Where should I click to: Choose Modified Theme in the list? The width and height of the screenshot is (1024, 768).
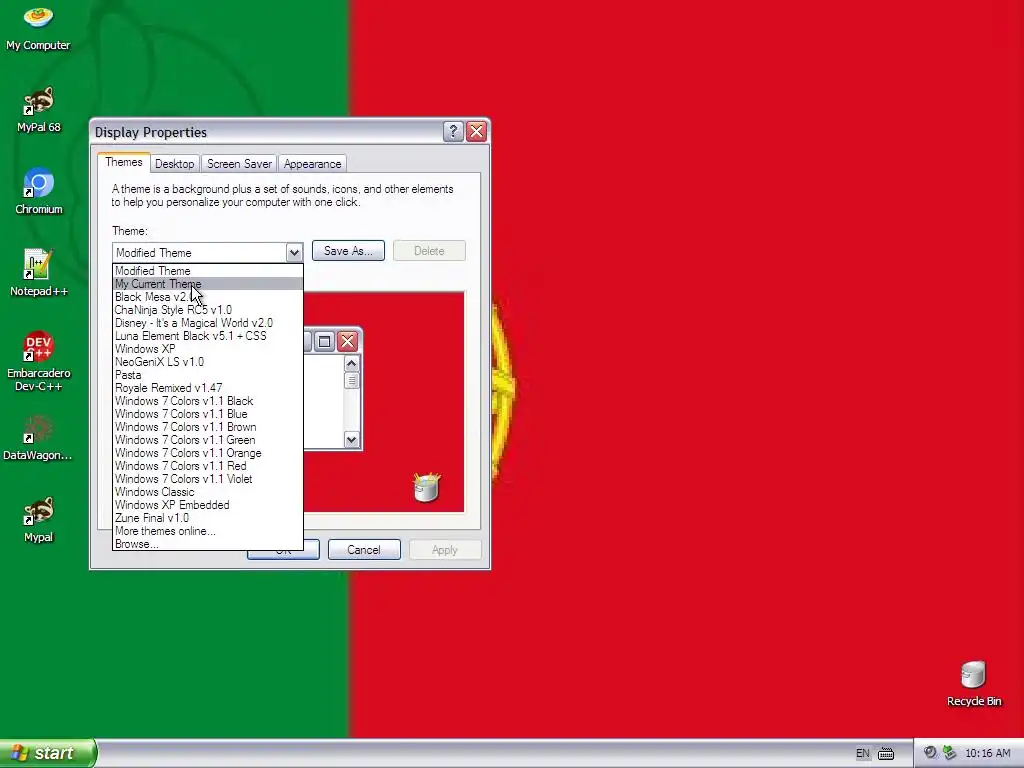[x=208, y=271]
